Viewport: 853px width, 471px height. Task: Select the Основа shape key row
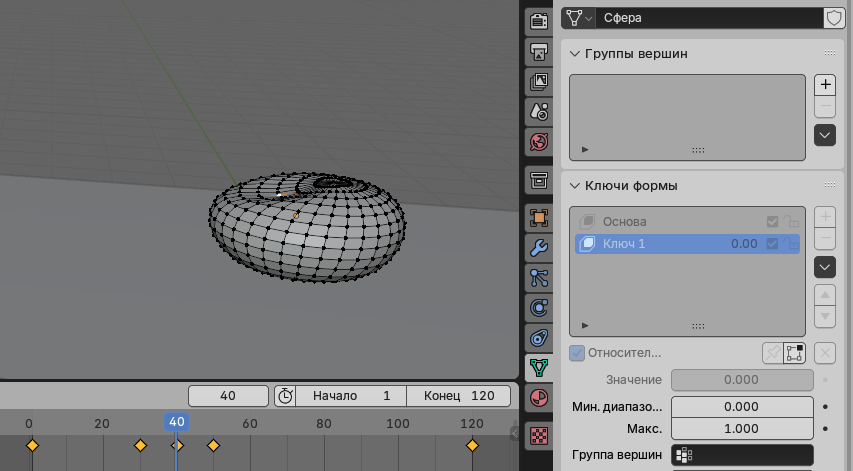[688, 222]
